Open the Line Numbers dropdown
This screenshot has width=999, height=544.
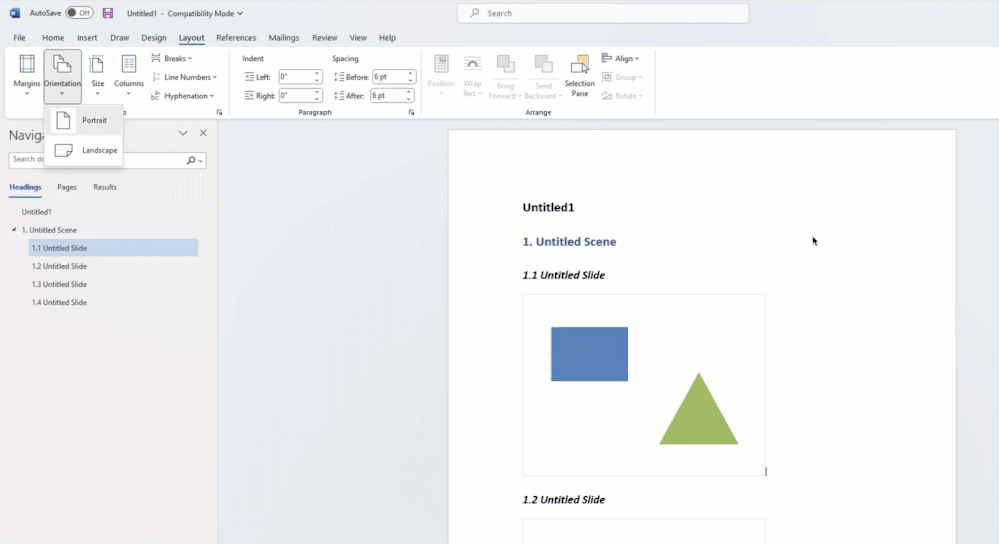click(184, 77)
